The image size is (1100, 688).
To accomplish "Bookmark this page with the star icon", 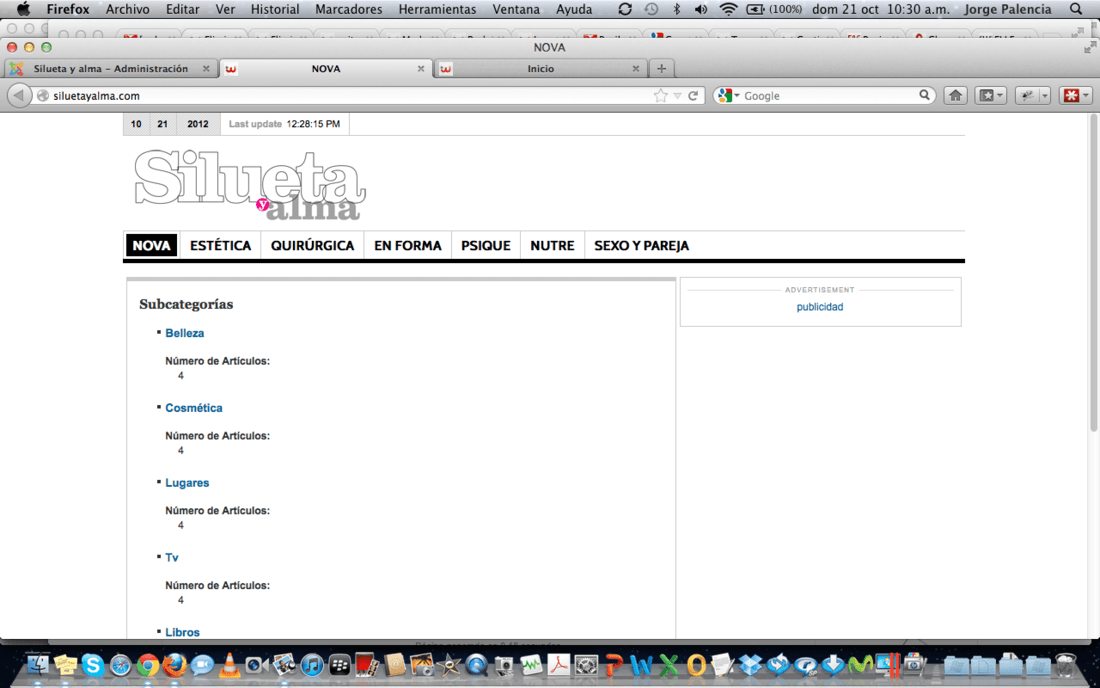I will (660, 95).
